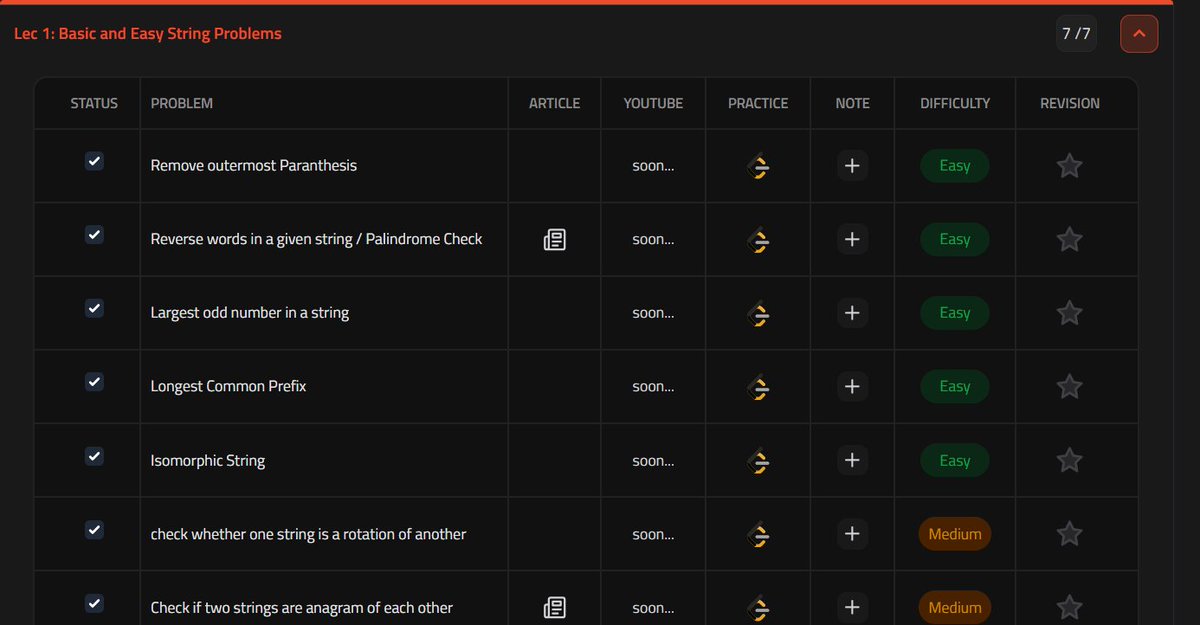
Task: Uncheck status of Remove outermost Paranthesis
Action: (94, 161)
